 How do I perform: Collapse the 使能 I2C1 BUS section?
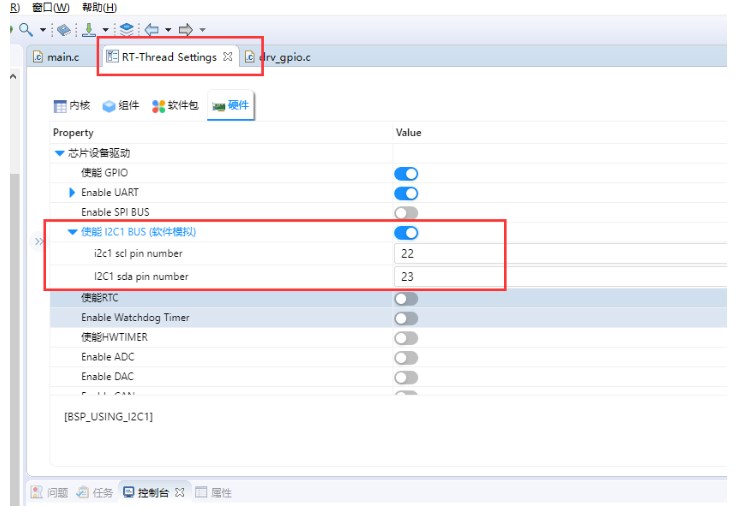72,232
